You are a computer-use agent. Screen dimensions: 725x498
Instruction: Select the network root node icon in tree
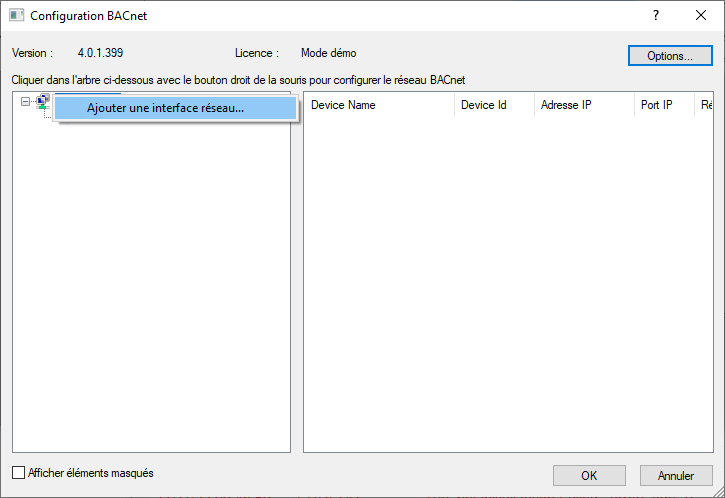pyautogui.click(x=43, y=101)
